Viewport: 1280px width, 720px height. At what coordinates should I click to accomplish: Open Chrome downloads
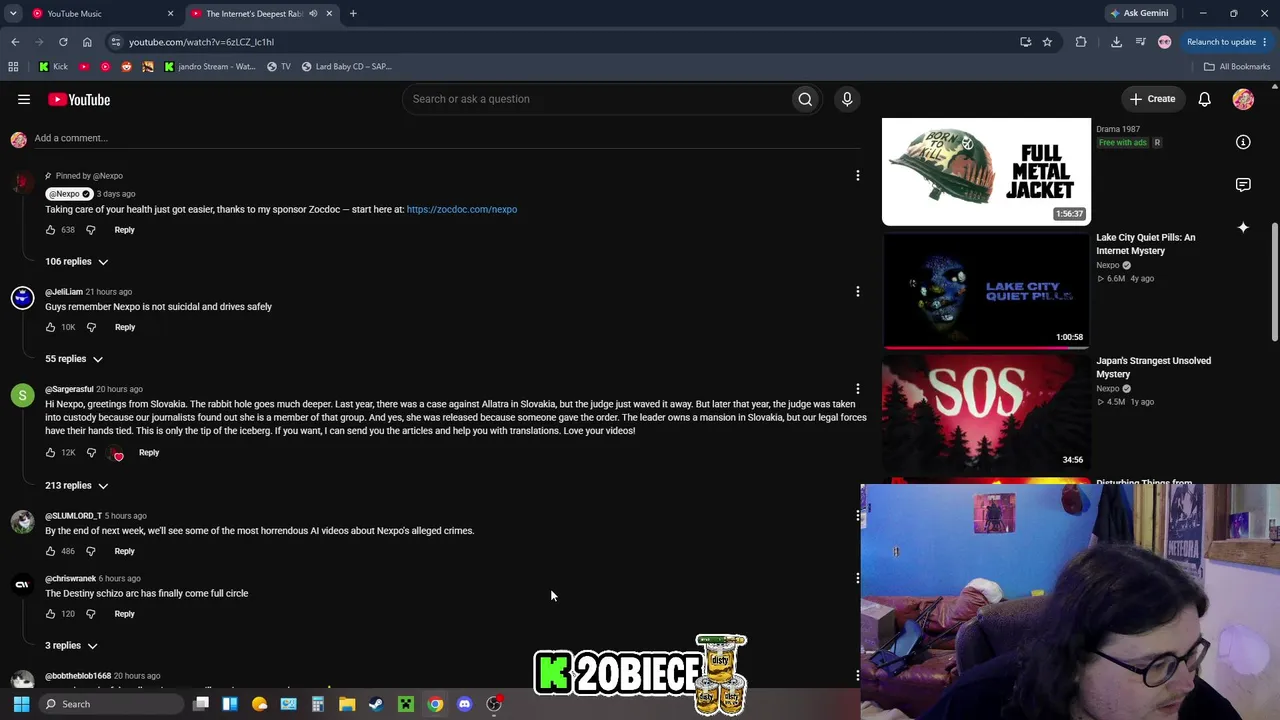(x=1116, y=42)
